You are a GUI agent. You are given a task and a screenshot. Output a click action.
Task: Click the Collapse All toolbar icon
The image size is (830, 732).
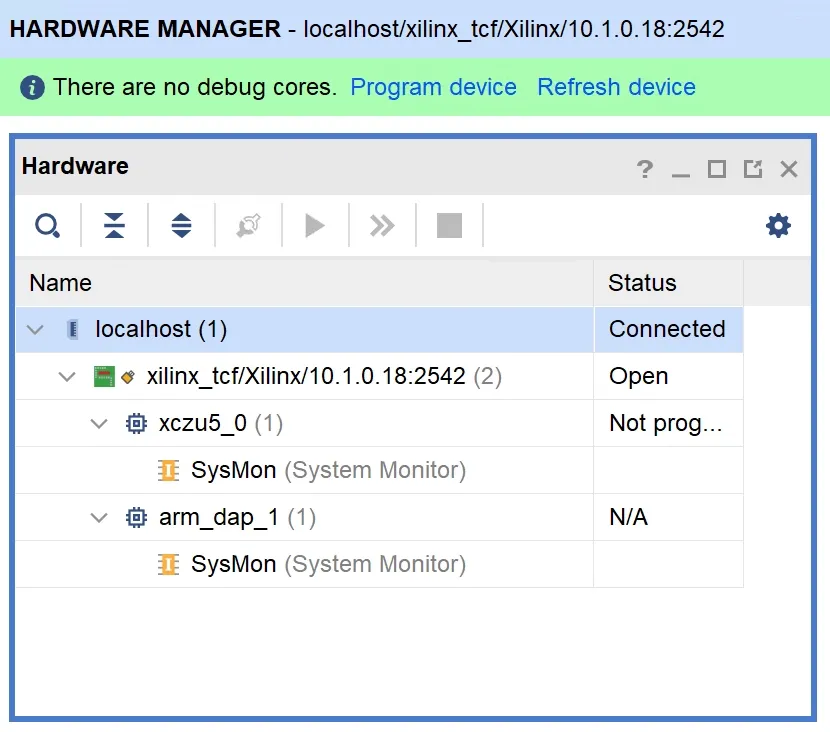tap(115, 226)
